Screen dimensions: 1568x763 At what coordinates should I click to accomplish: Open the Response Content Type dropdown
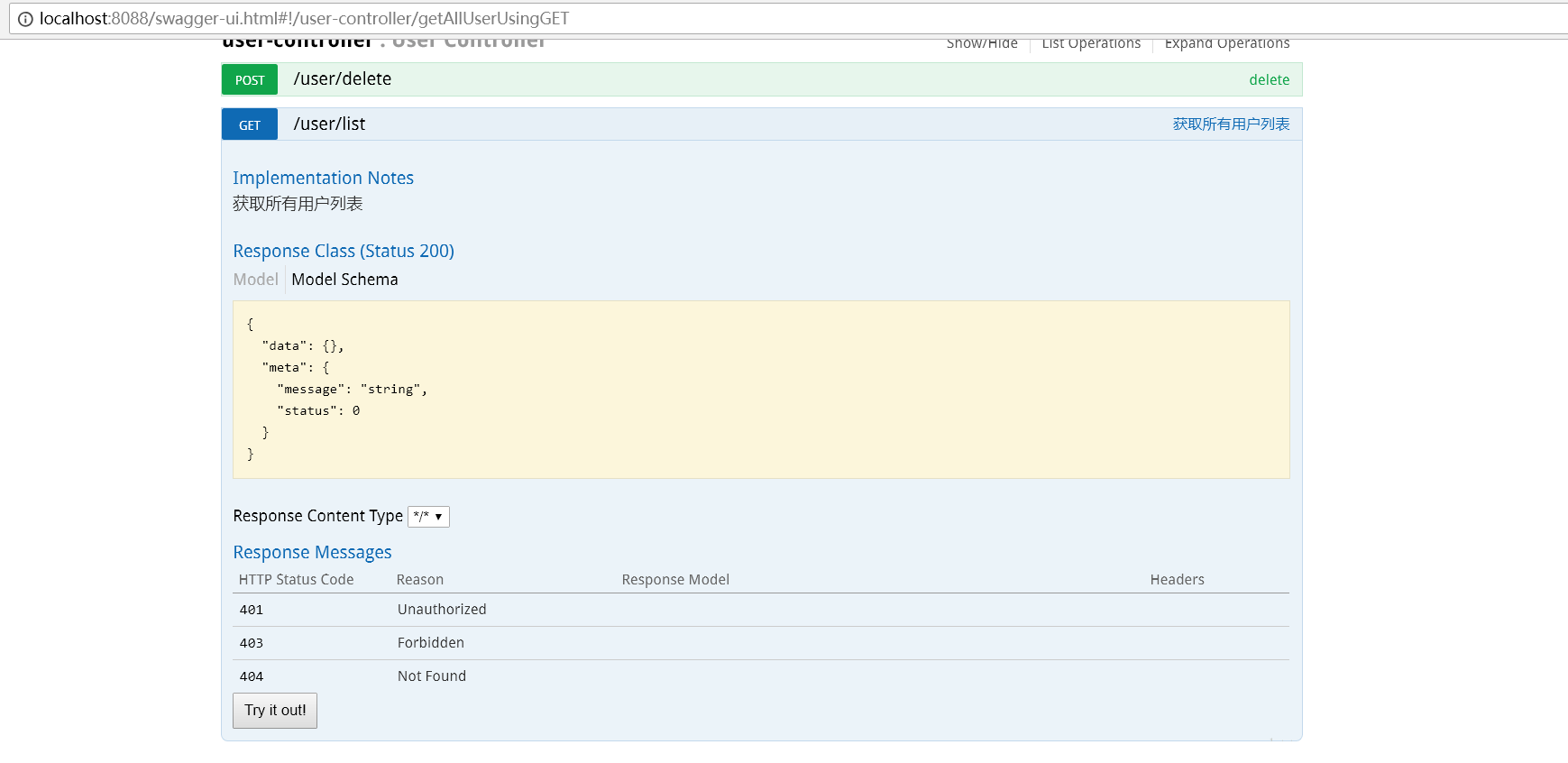click(428, 517)
